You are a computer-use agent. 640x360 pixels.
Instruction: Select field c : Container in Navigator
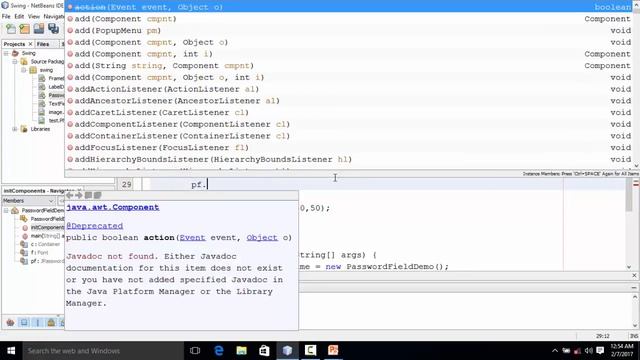(45, 244)
